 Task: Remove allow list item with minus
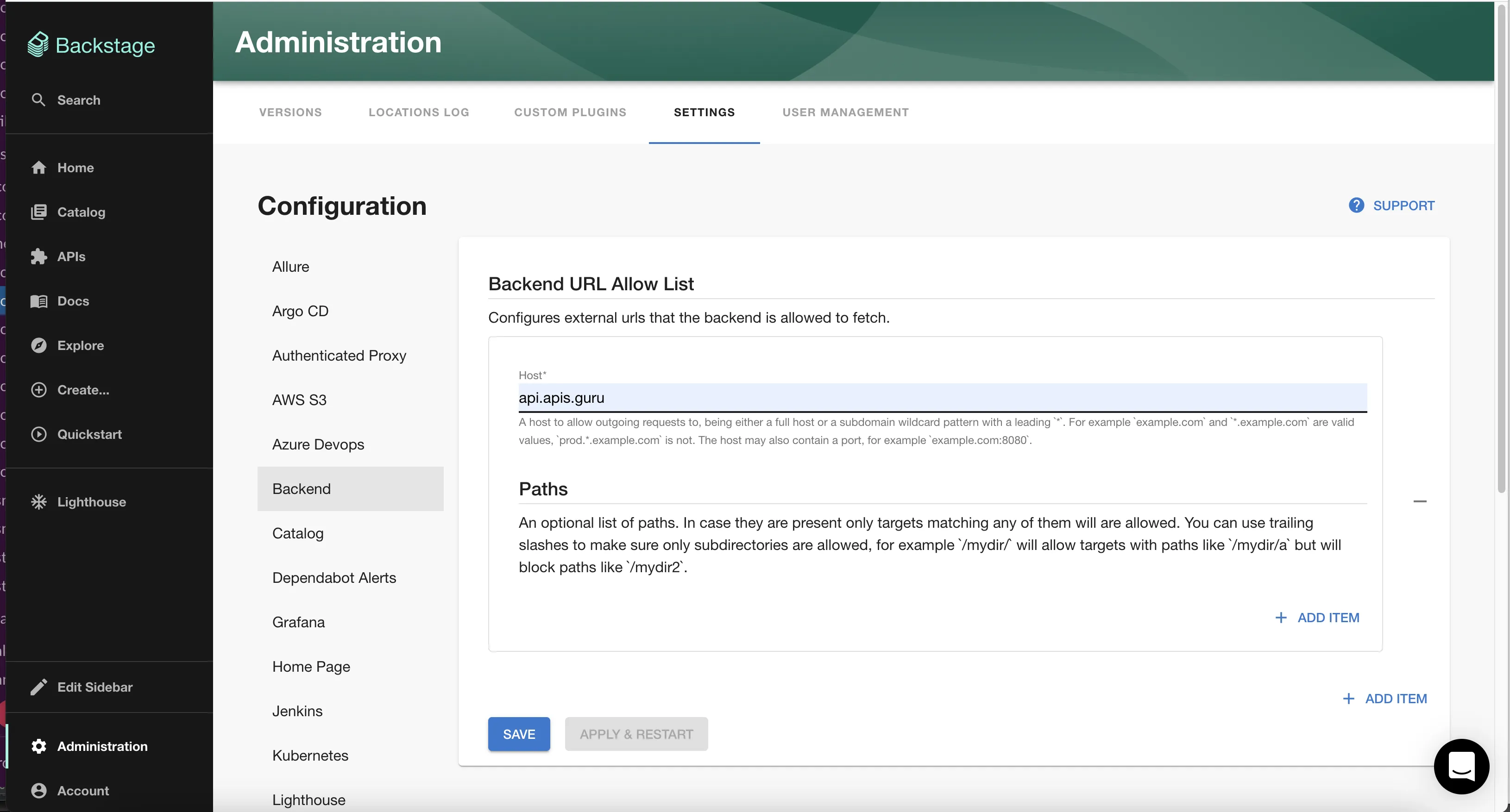click(x=1420, y=501)
